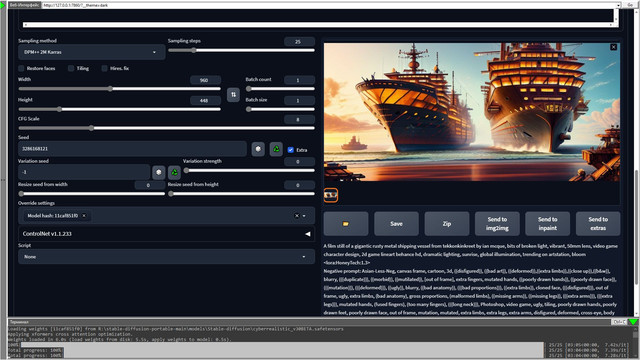
Task: Randomize the main seed with dice icon
Action: 258,149
